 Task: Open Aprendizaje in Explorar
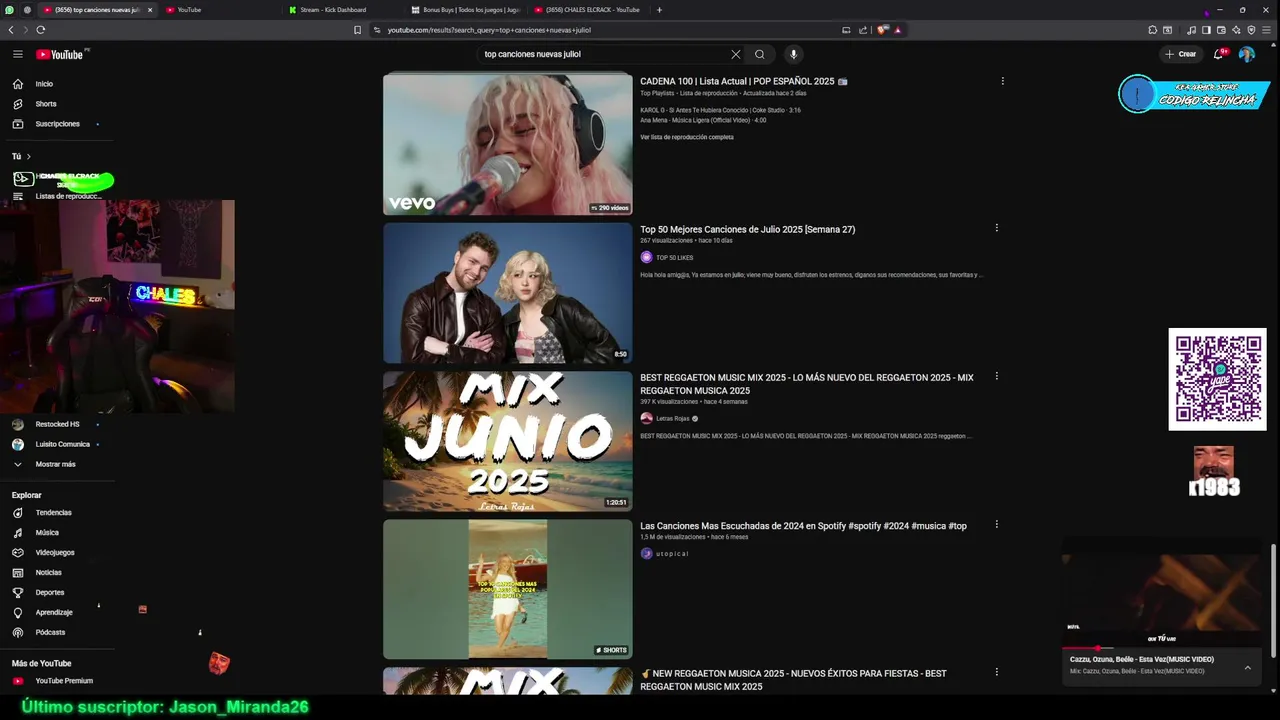point(55,612)
